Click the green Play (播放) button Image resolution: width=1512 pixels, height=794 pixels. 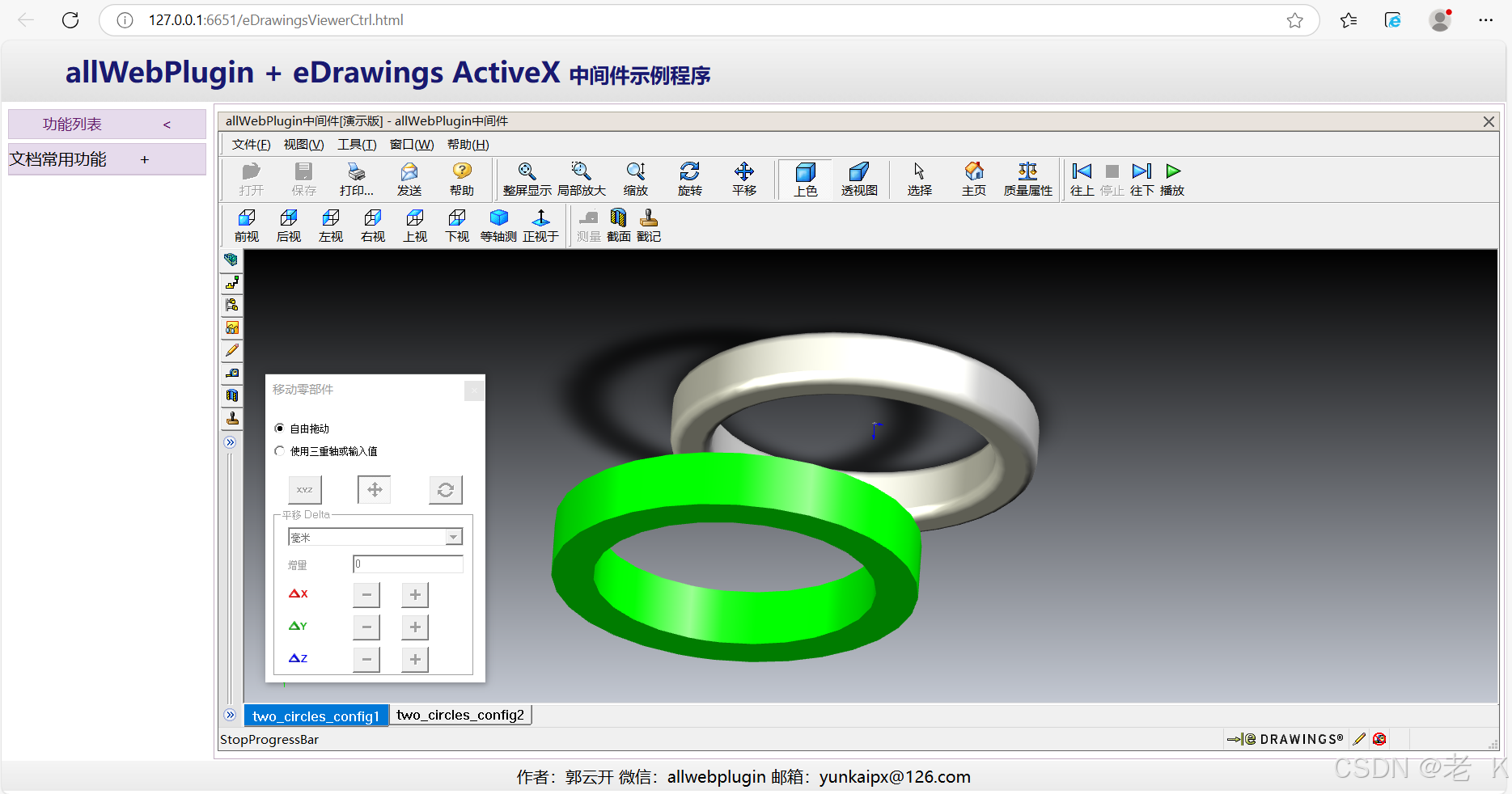(x=1172, y=179)
